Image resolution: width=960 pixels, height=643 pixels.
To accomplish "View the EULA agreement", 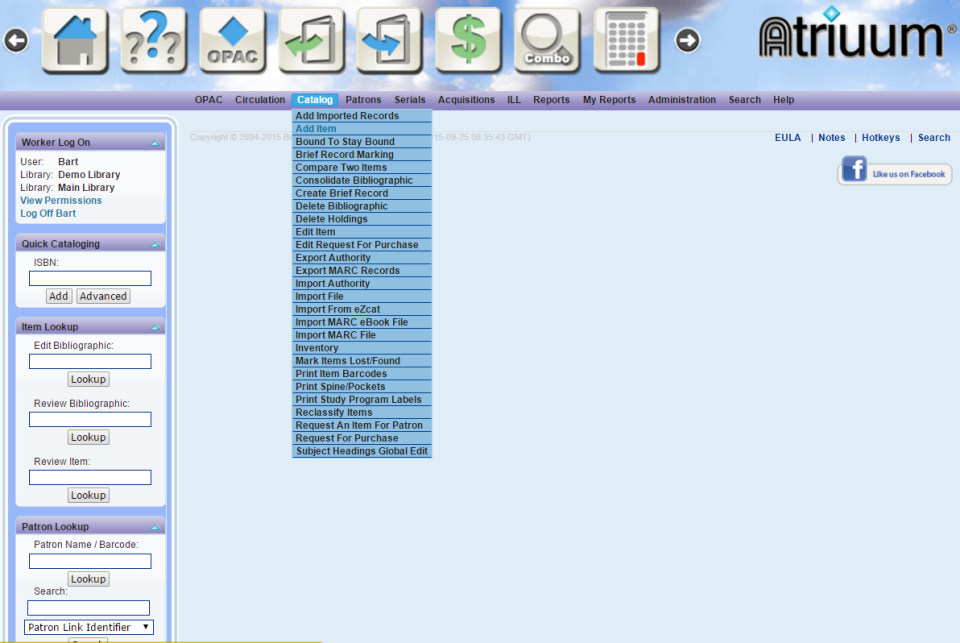I will pyautogui.click(x=788, y=137).
